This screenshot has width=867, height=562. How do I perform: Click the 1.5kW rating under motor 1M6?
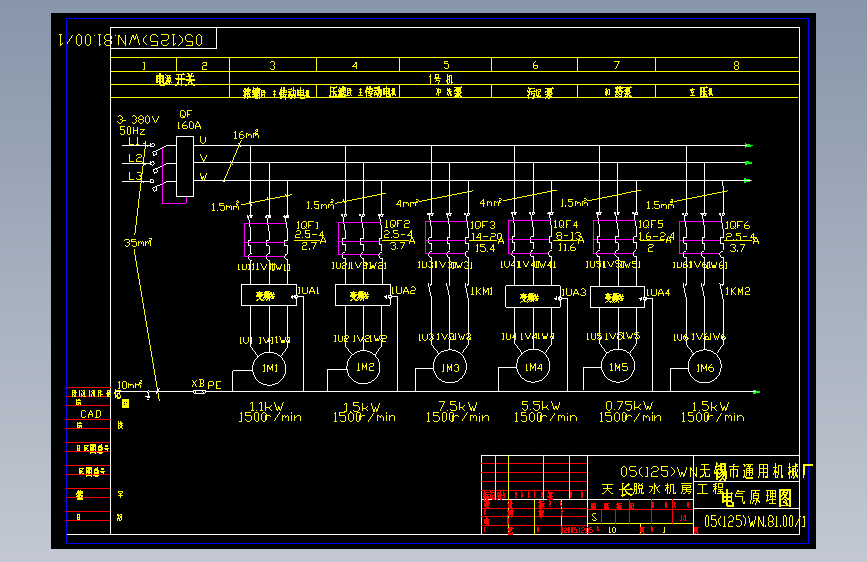pos(711,406)
